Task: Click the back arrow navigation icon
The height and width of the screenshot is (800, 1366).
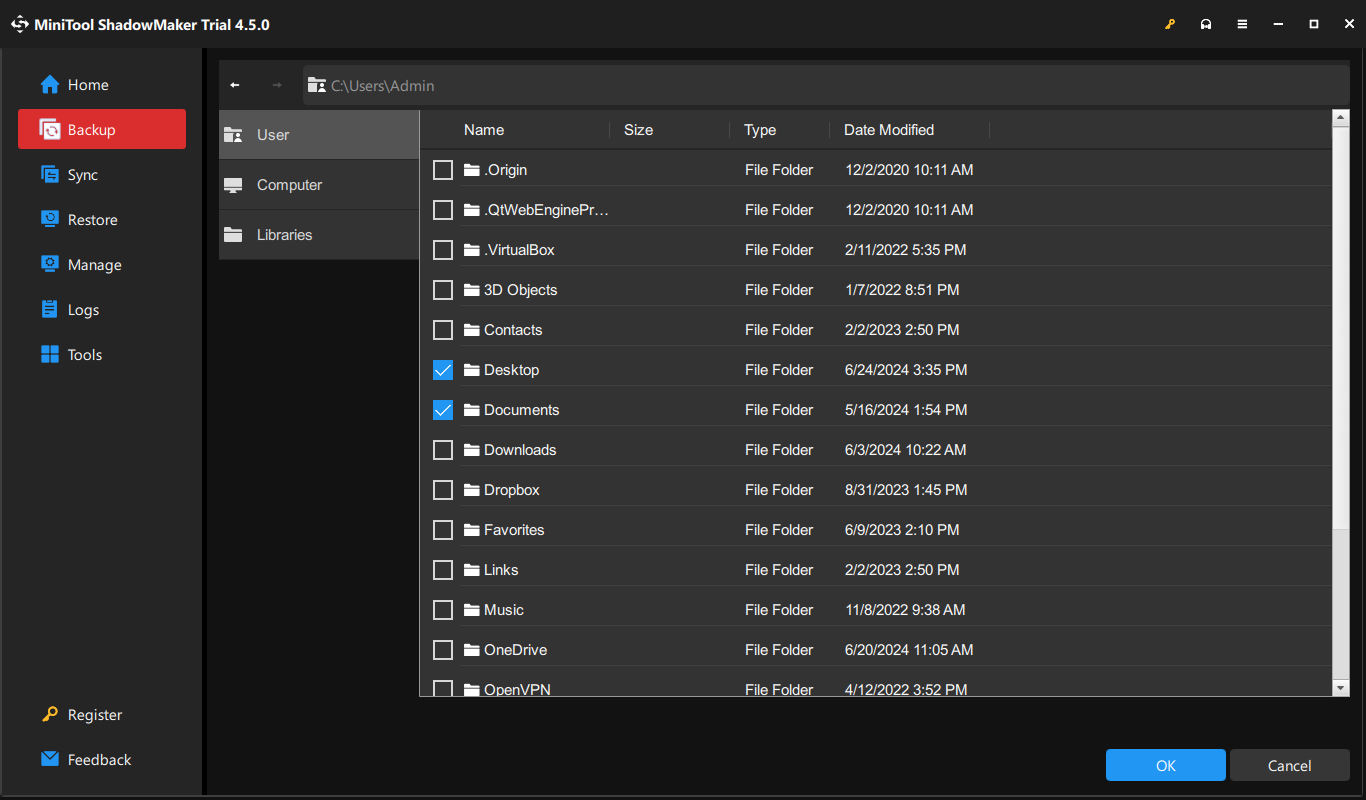Action: 235,85
